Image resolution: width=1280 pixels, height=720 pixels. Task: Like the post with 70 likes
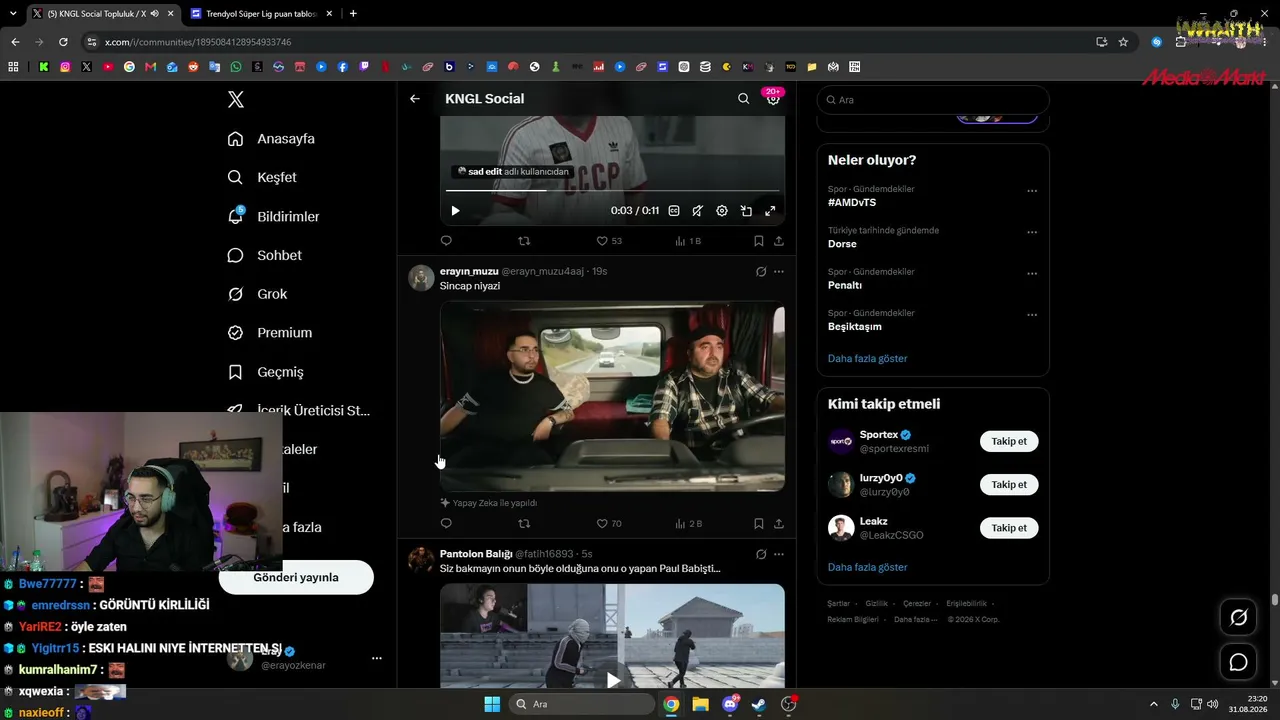(609, 523)
